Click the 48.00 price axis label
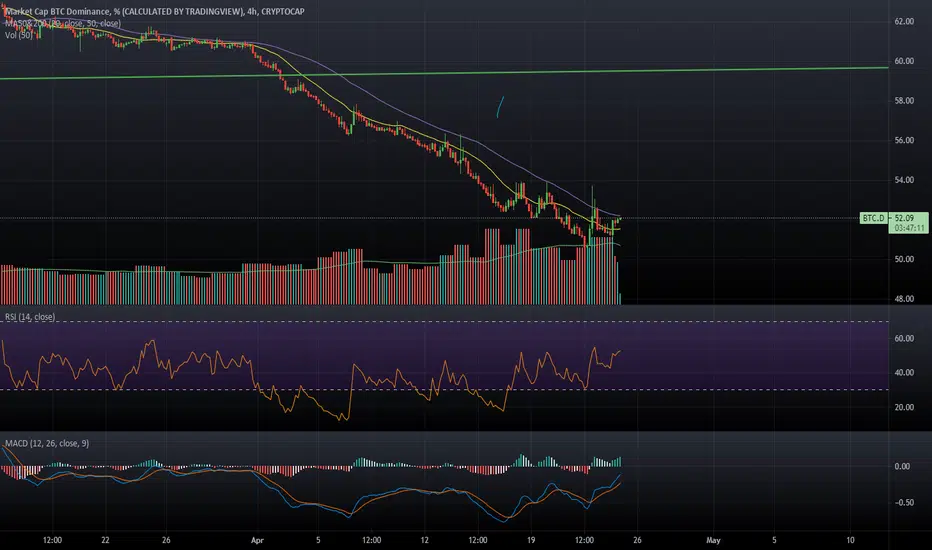This screenshot has width=932, height=550. coord(904,299)
